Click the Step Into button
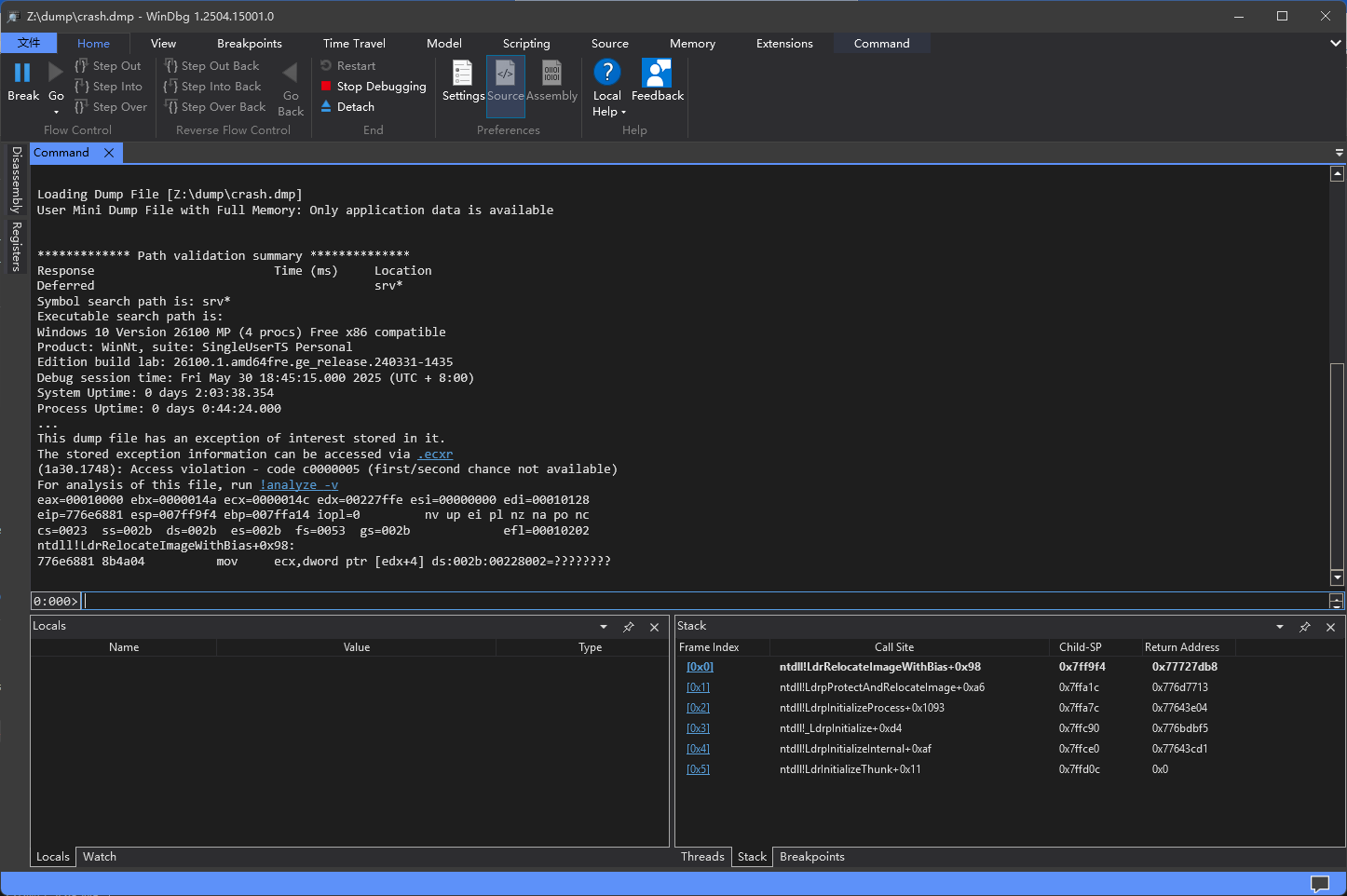This screenshot has width=1347, height=896. pyautogui.click(x=108, y=87)
